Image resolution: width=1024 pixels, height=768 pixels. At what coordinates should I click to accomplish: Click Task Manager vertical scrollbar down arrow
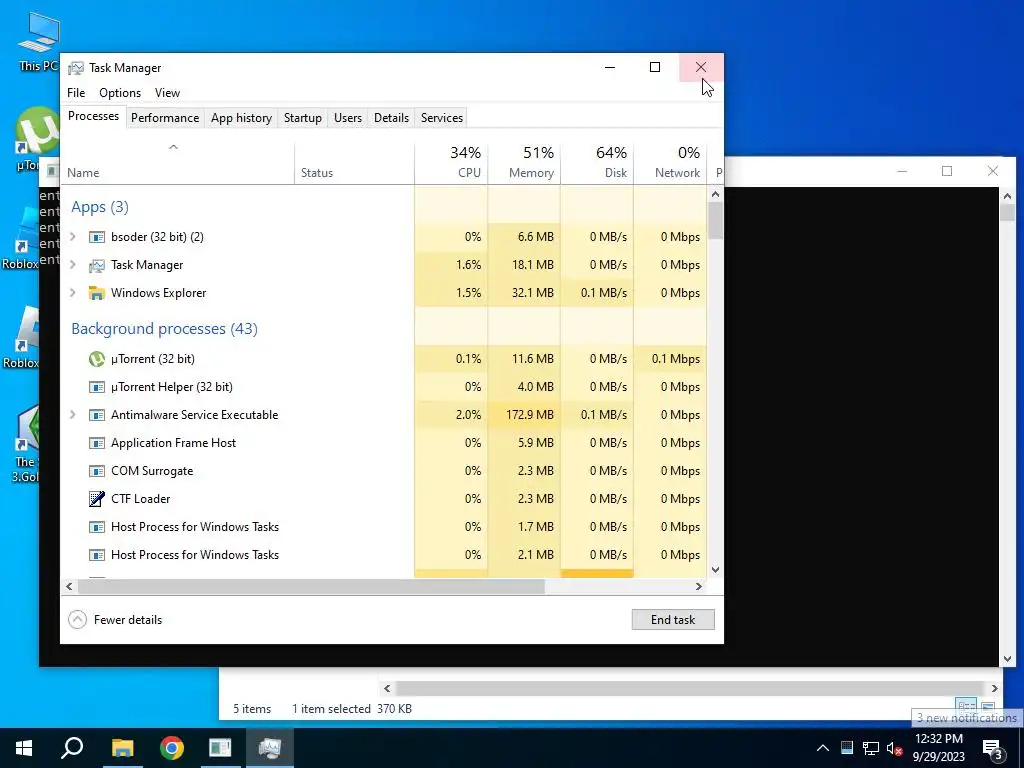pos(715,569)
